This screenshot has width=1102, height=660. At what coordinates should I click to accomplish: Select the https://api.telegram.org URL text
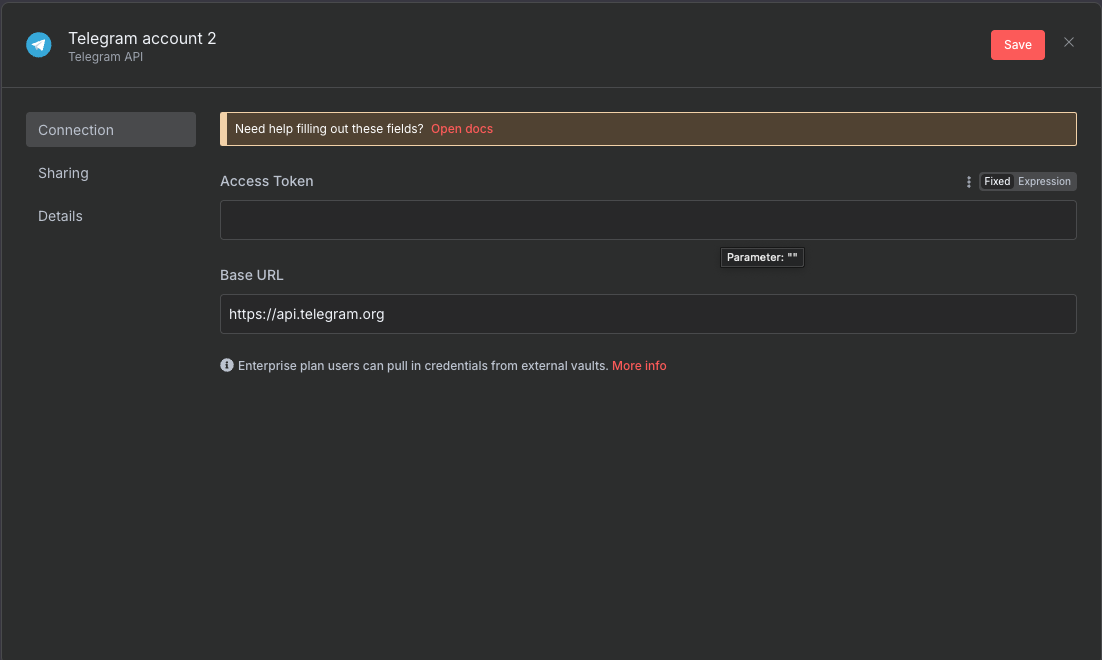[x=306, y=314]
